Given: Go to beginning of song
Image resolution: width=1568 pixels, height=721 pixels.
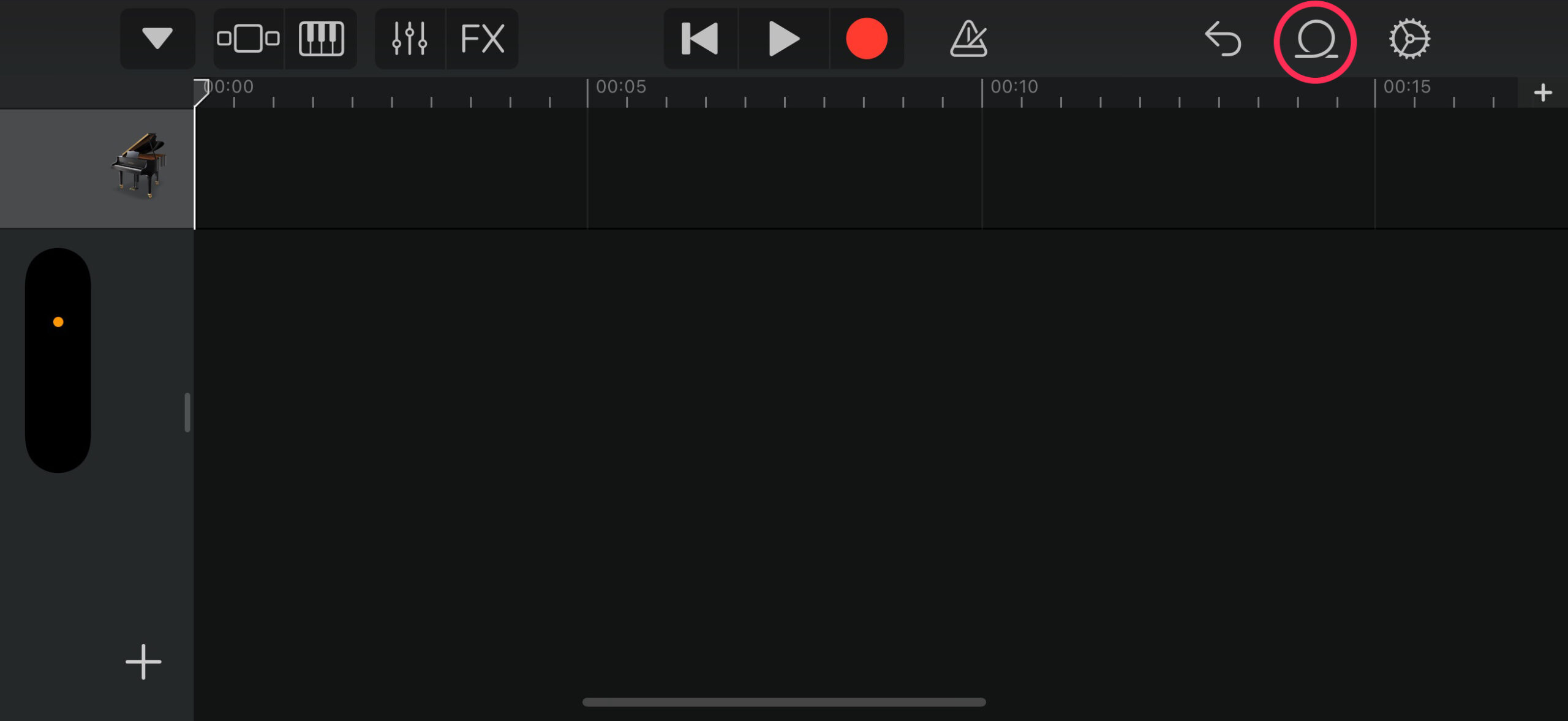Looking at the screenshot, I should pos(701,39).
